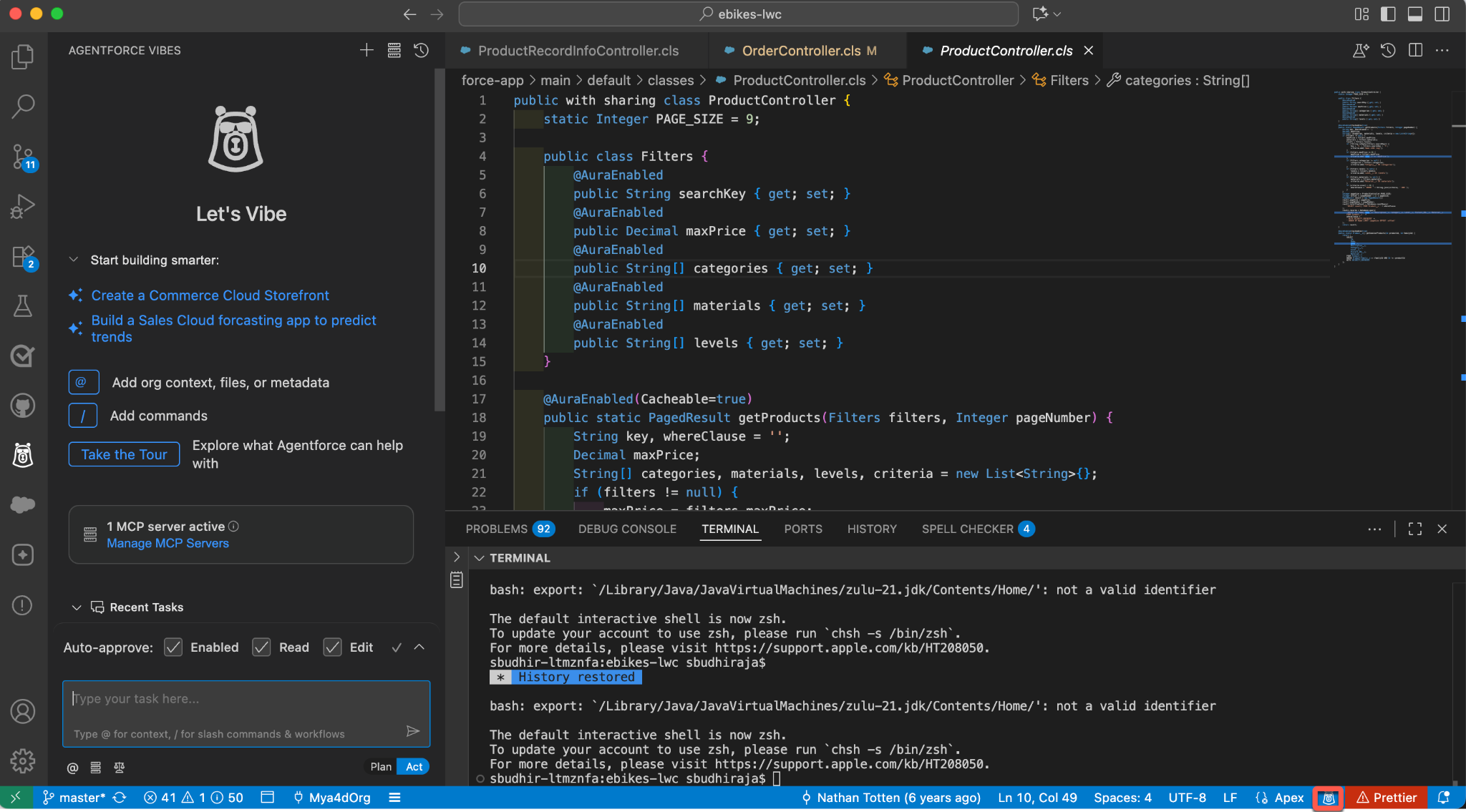Collapse the Start building smarter section
1466x812 pixels.
74,260
